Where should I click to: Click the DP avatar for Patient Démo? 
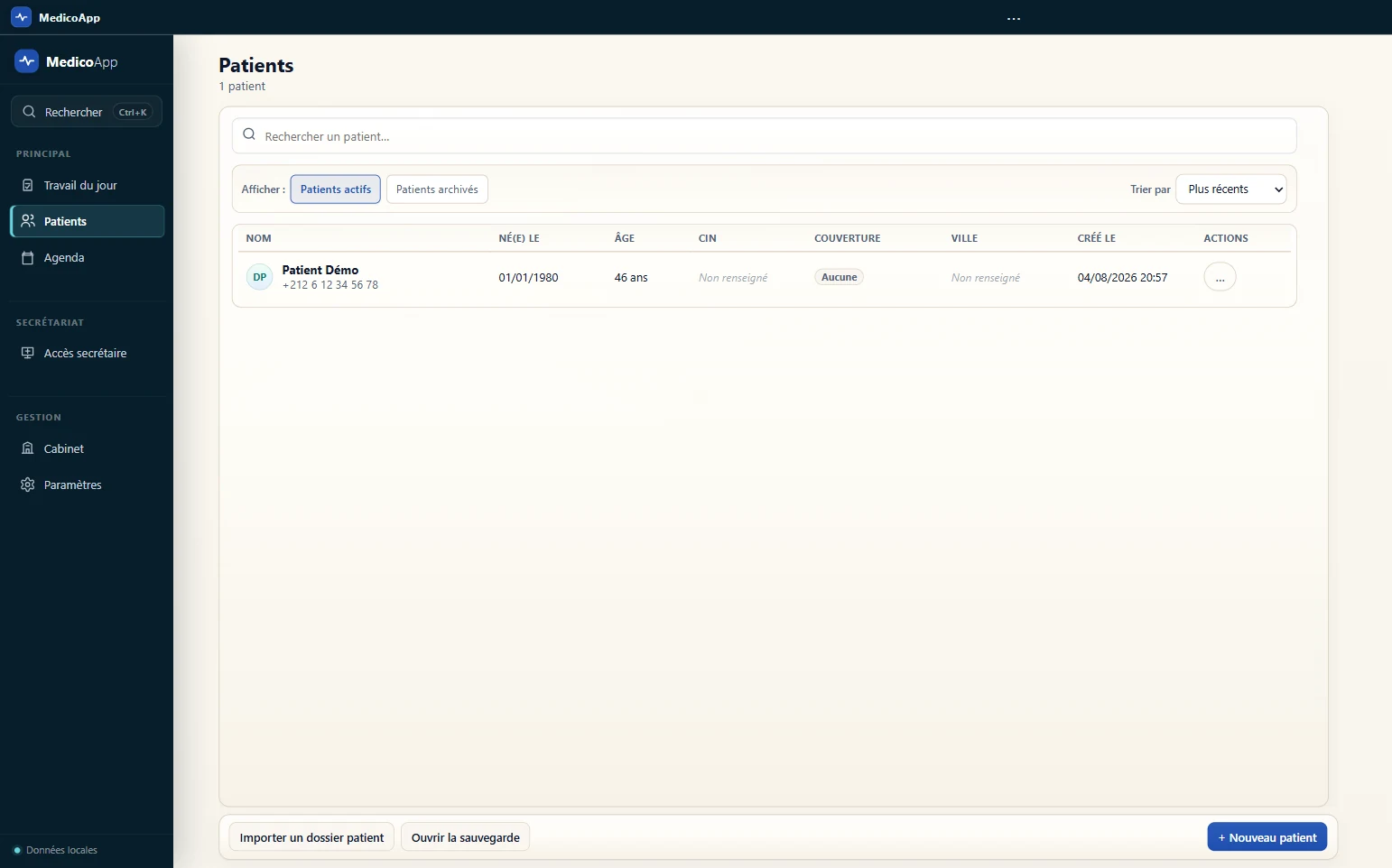tap(260, 277)
